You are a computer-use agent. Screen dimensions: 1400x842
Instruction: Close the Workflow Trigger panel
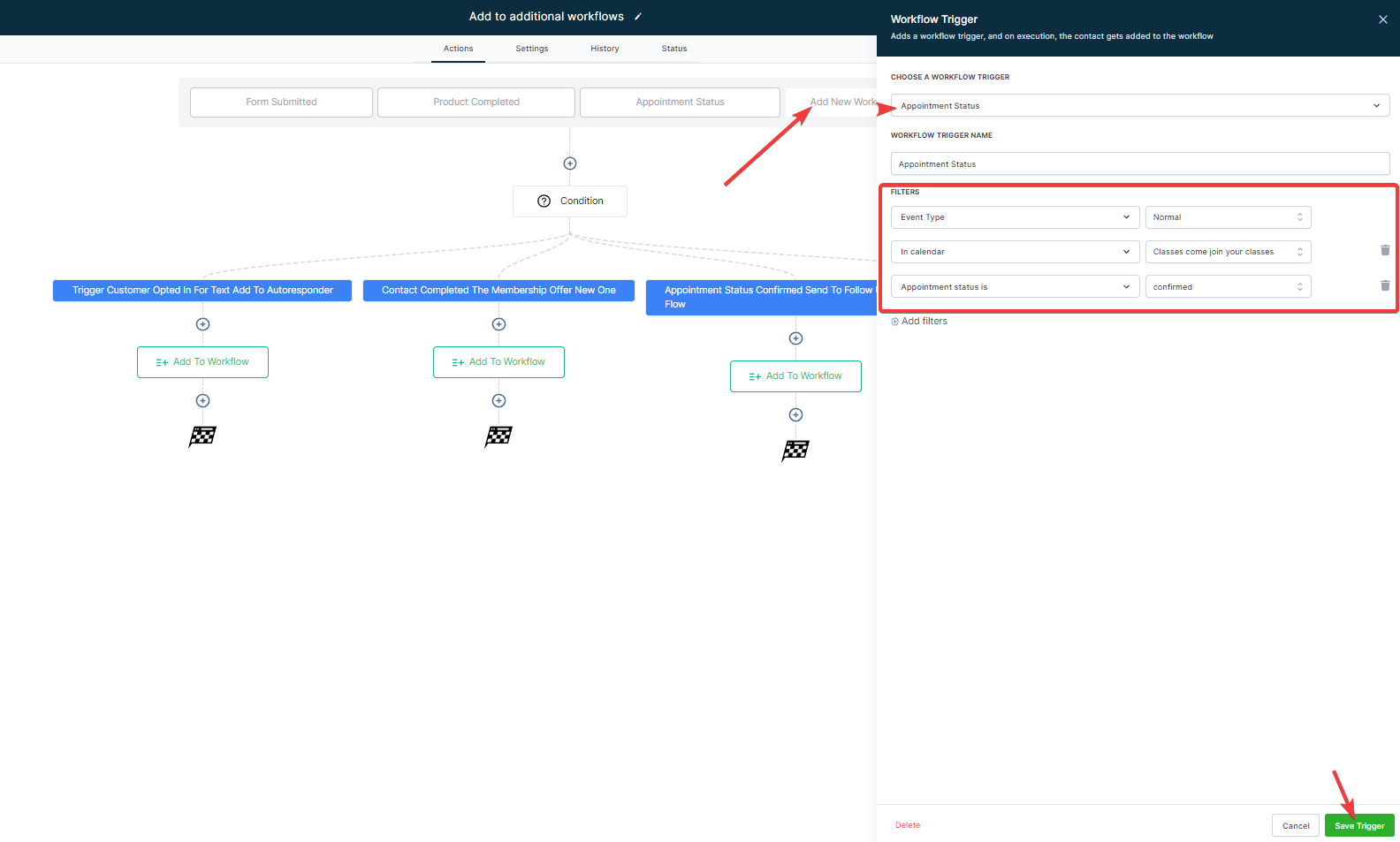(1383, 19)
